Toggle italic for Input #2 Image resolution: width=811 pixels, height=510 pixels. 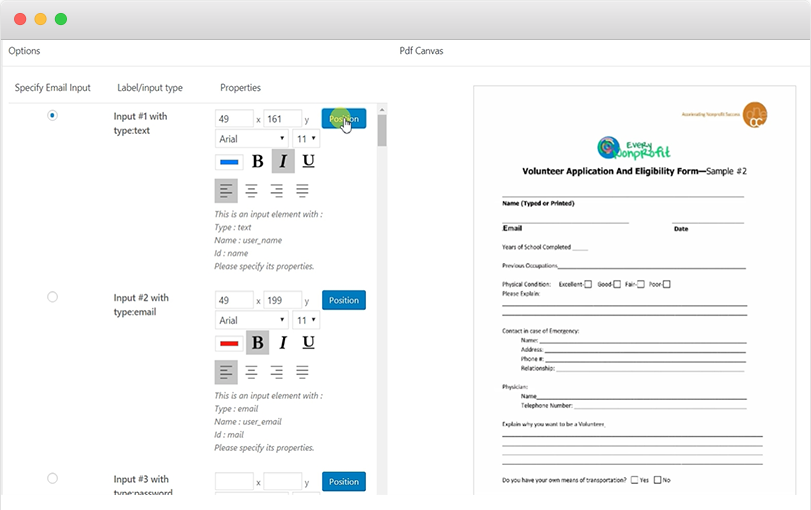click(x=283, y=342)
